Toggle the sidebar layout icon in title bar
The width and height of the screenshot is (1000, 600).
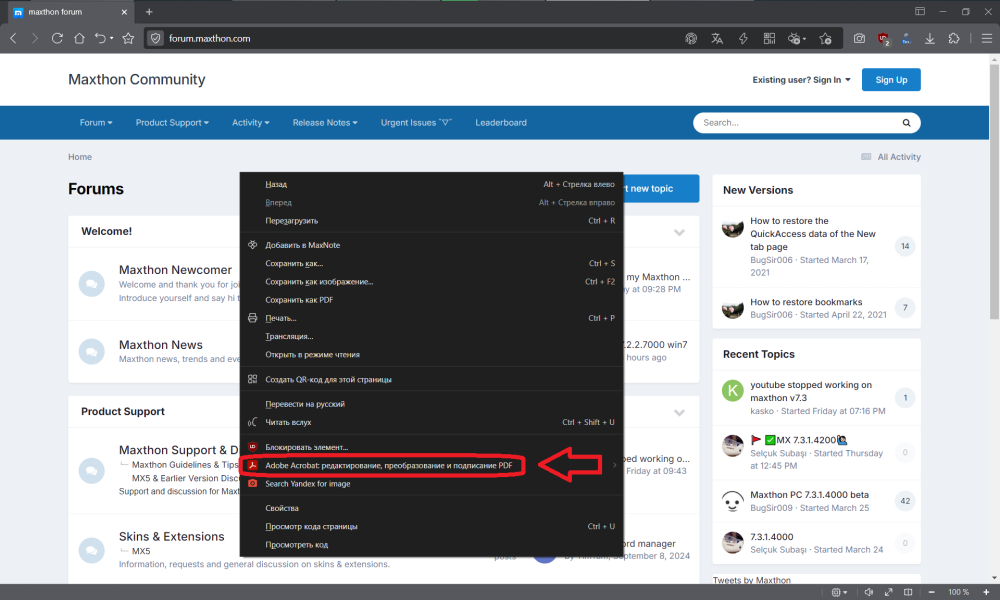click(920, 11)
